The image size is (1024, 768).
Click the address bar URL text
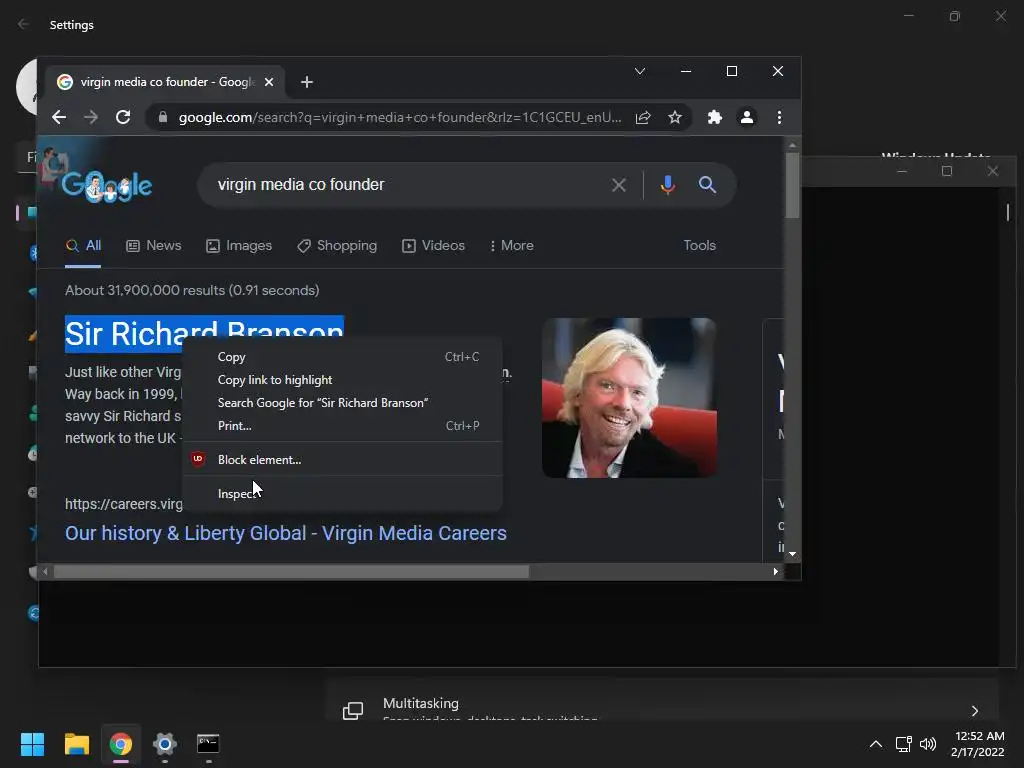400,118
